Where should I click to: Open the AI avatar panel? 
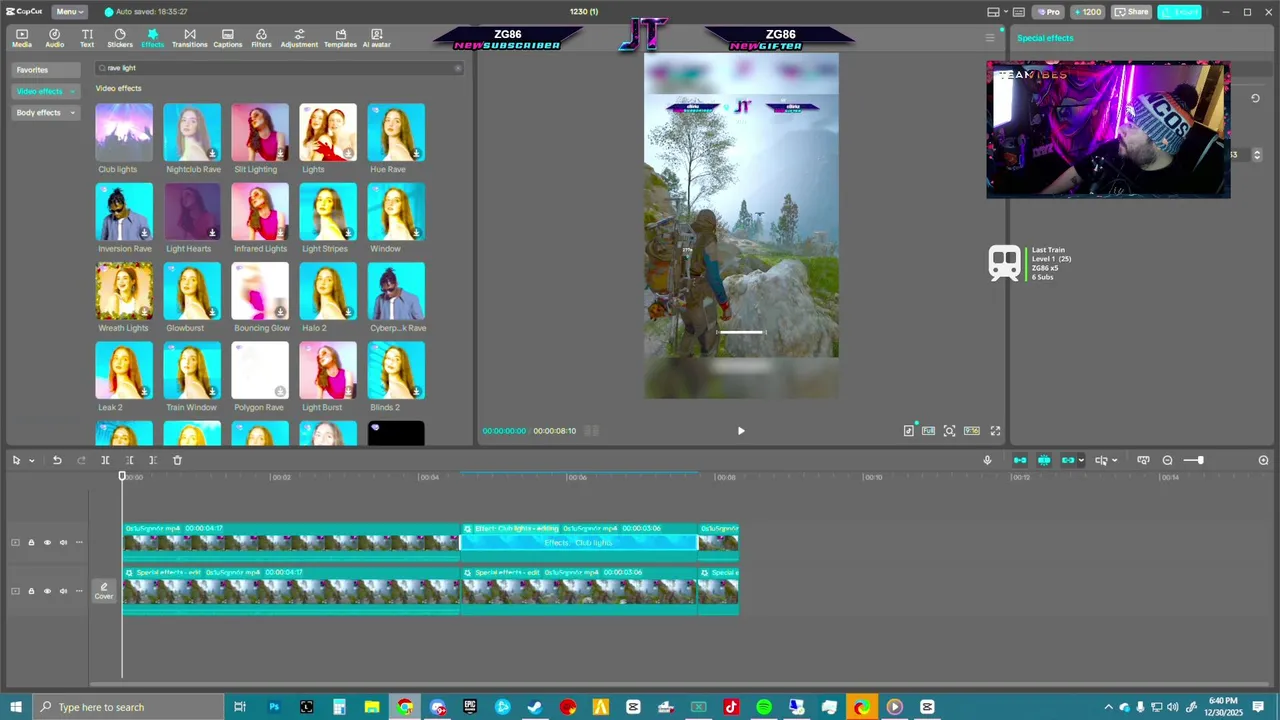pos(376,38)
